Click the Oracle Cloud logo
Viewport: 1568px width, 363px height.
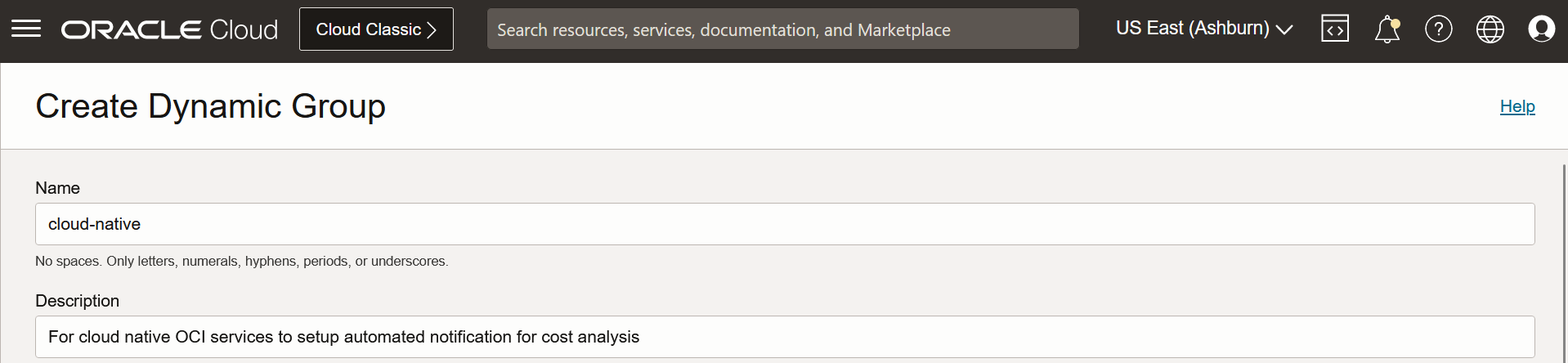tap(169, 29)
